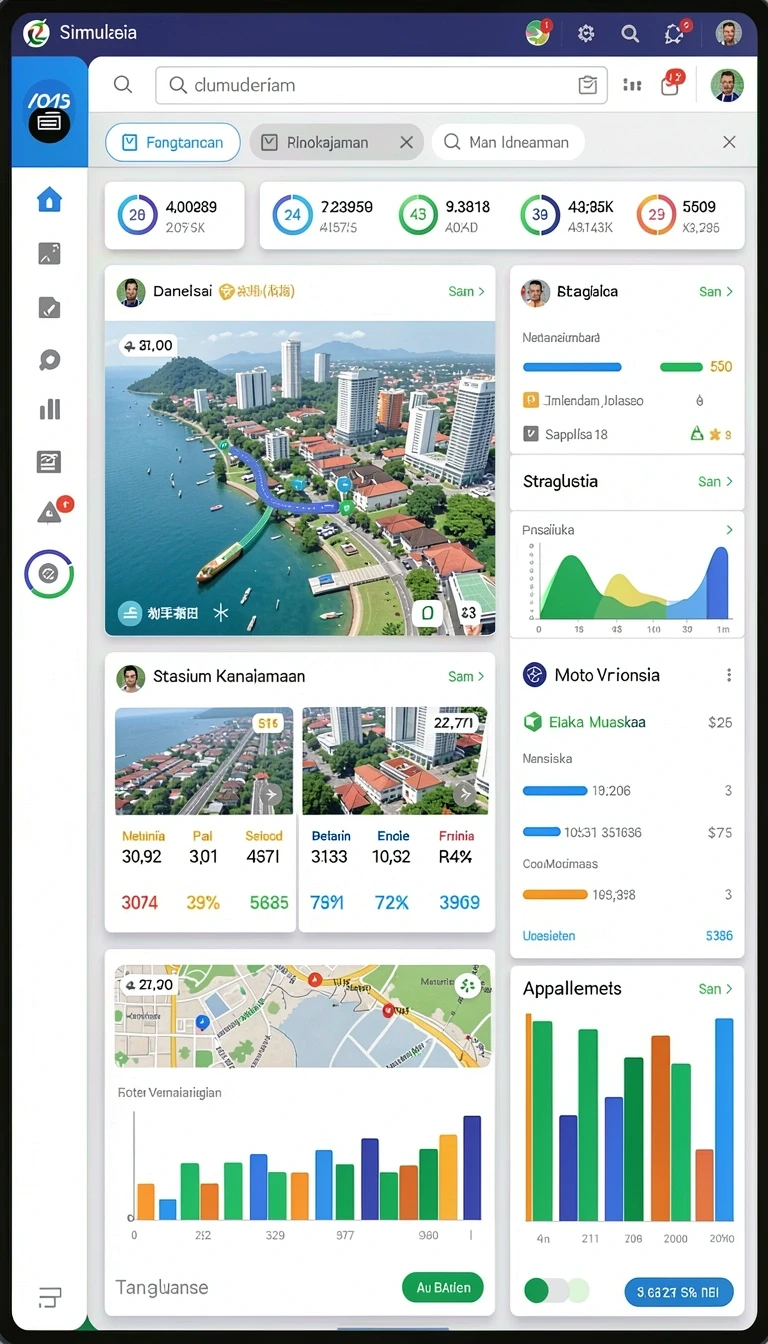768x1344 pixels.
Task: Expand Straglustia card via San chevron
Action: pos(716,482)
